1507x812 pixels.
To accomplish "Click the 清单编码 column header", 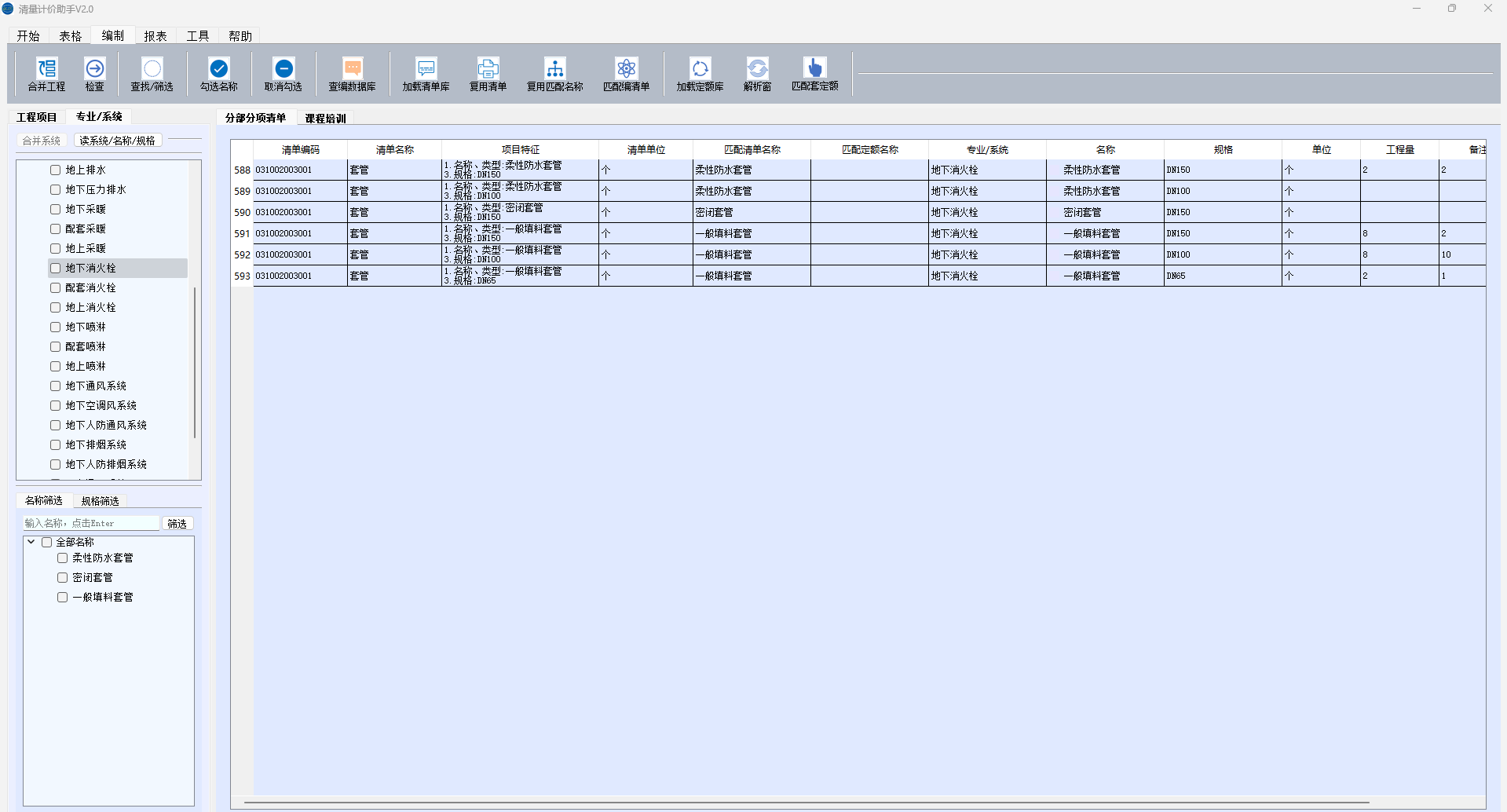I will point(301,149).
